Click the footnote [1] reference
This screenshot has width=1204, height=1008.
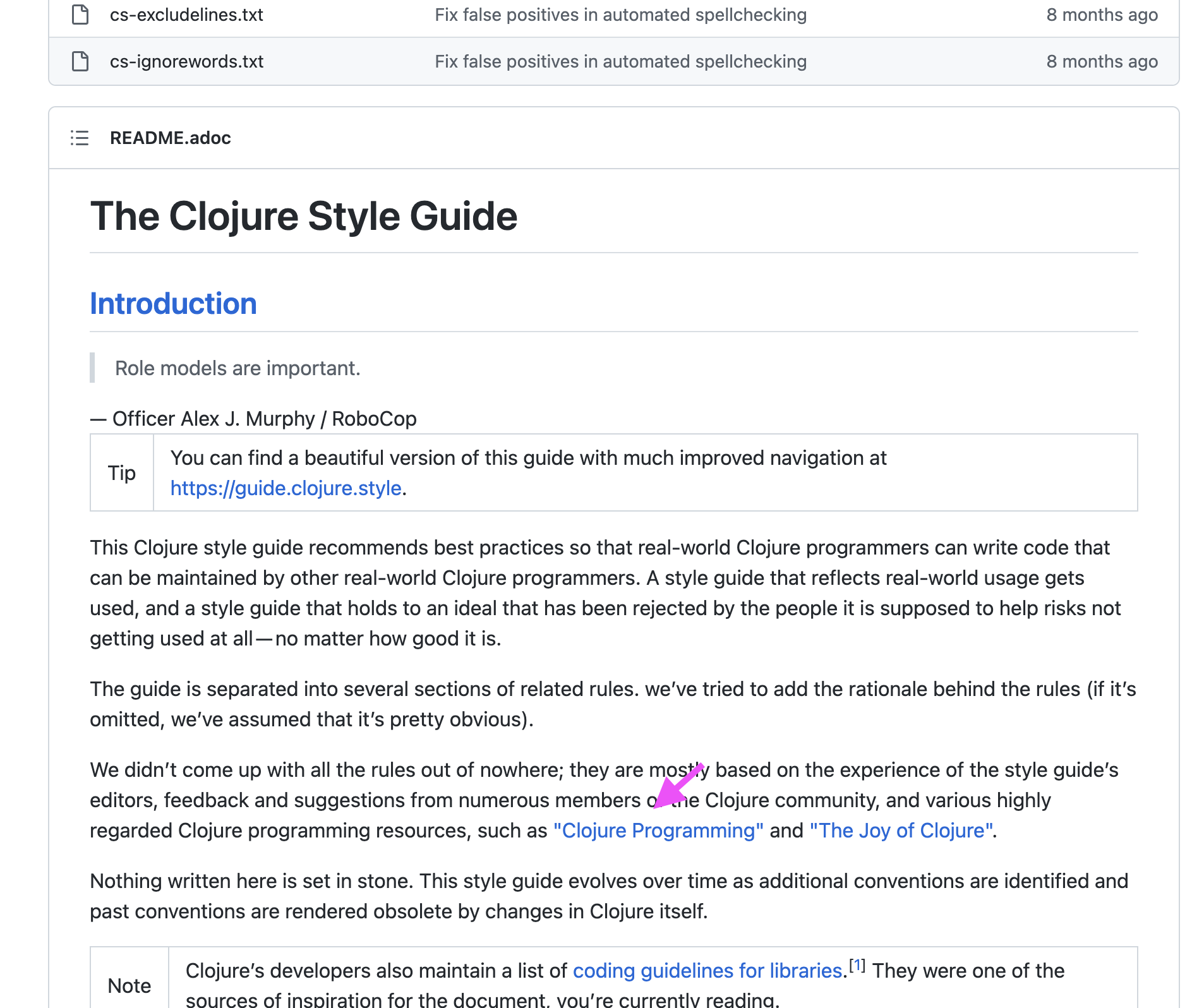click(857, 965)
